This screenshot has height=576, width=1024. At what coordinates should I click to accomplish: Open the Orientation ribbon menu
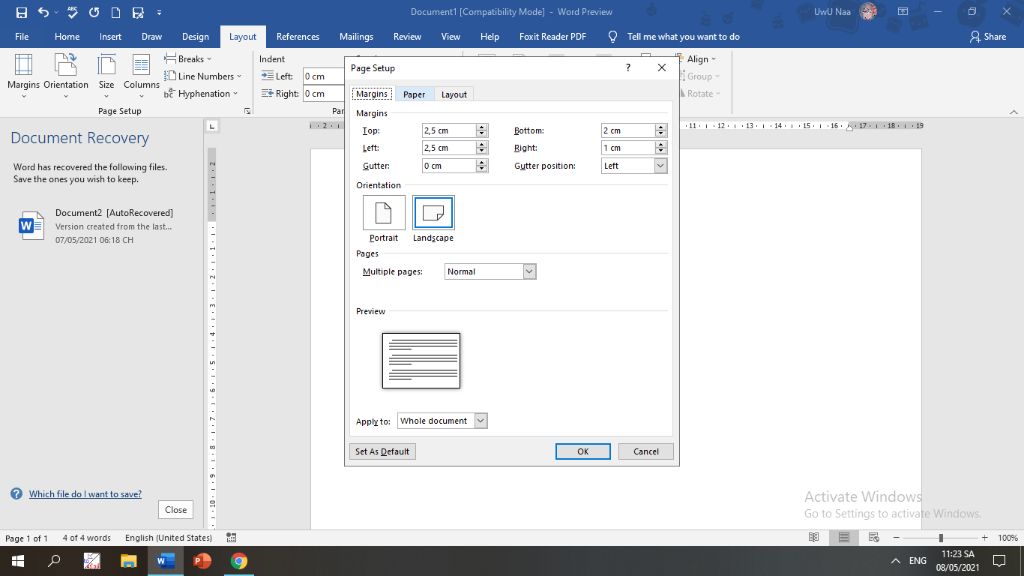pyautogui.click(x=65, y=76)
